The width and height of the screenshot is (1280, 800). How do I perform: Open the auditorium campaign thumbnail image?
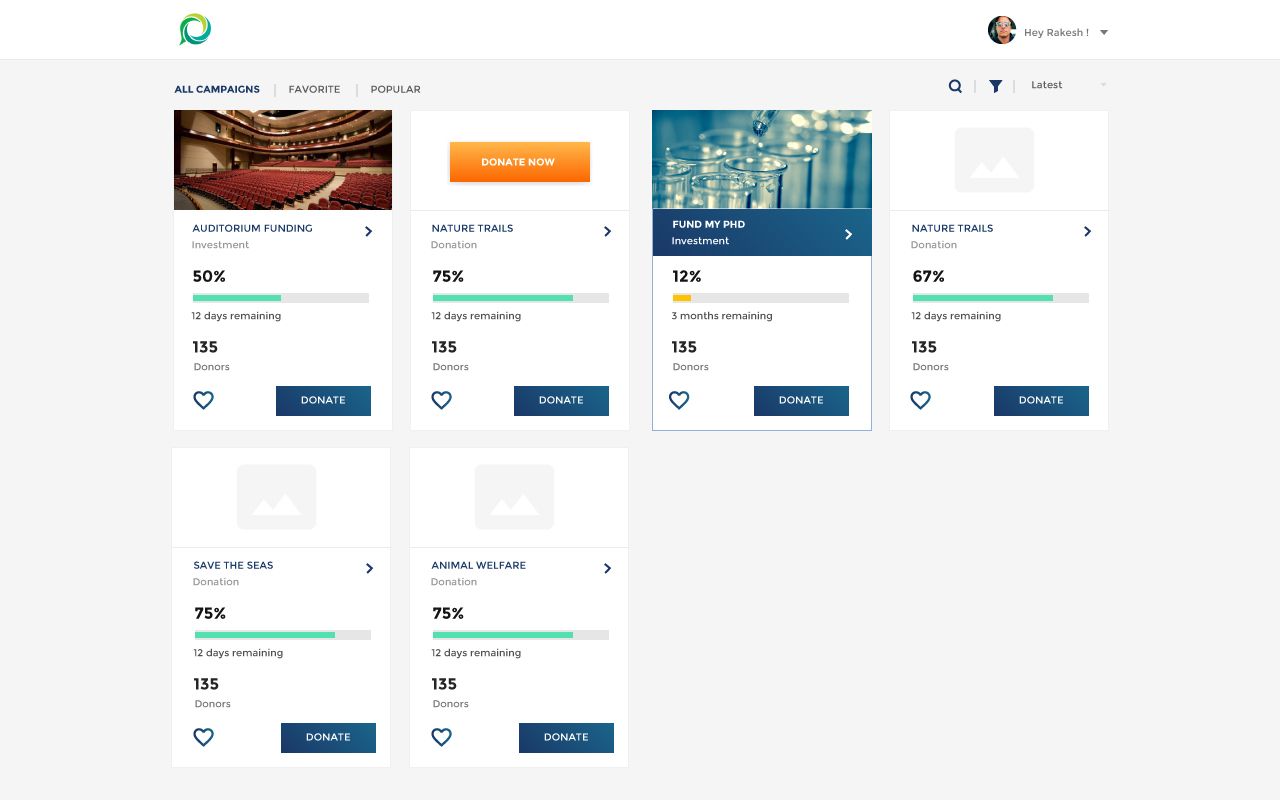pyautogui.click(x=283, y=160)
